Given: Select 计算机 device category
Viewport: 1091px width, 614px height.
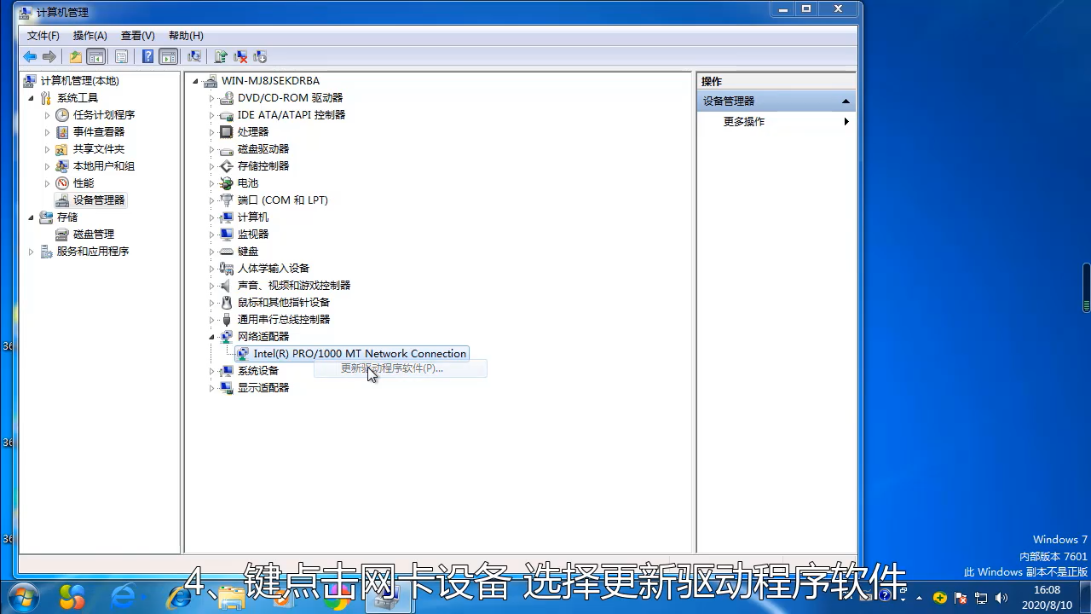Looking at the screenshot, I should click(253, 217).
